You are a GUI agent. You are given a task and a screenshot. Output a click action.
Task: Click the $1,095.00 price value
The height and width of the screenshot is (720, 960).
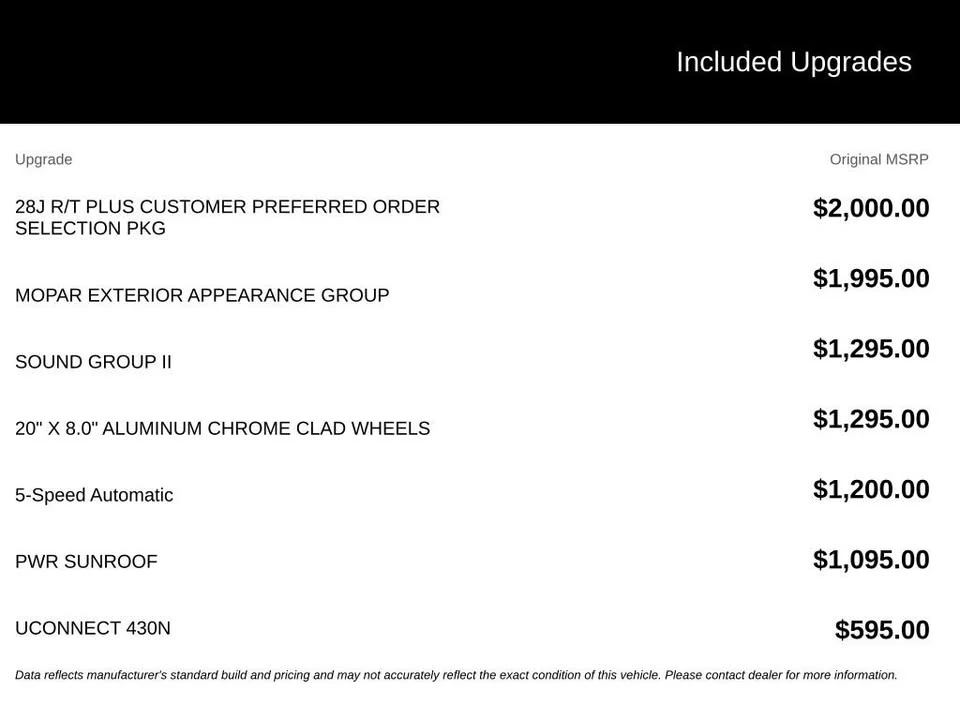point(871,560)
